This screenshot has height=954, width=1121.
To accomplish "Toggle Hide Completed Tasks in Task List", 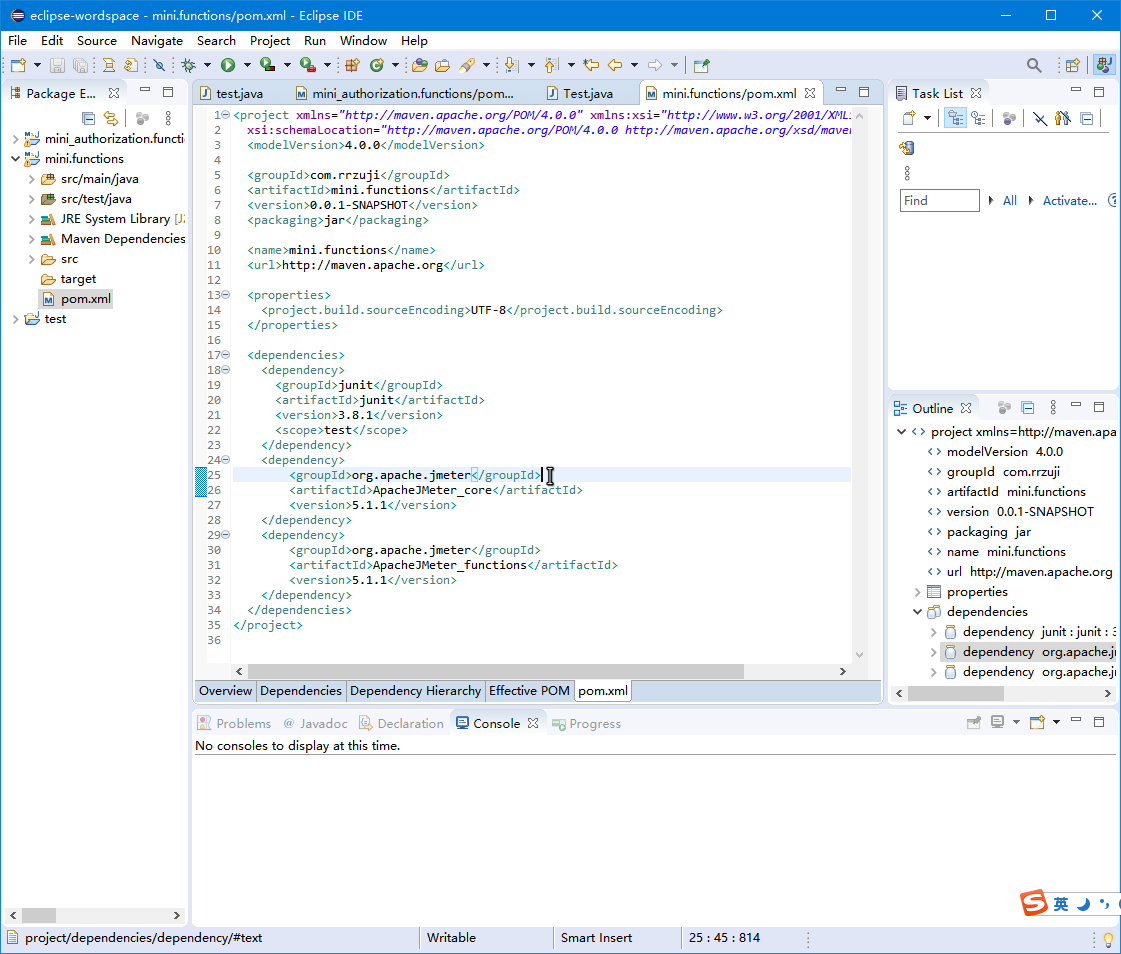I will coord(1040,118).
